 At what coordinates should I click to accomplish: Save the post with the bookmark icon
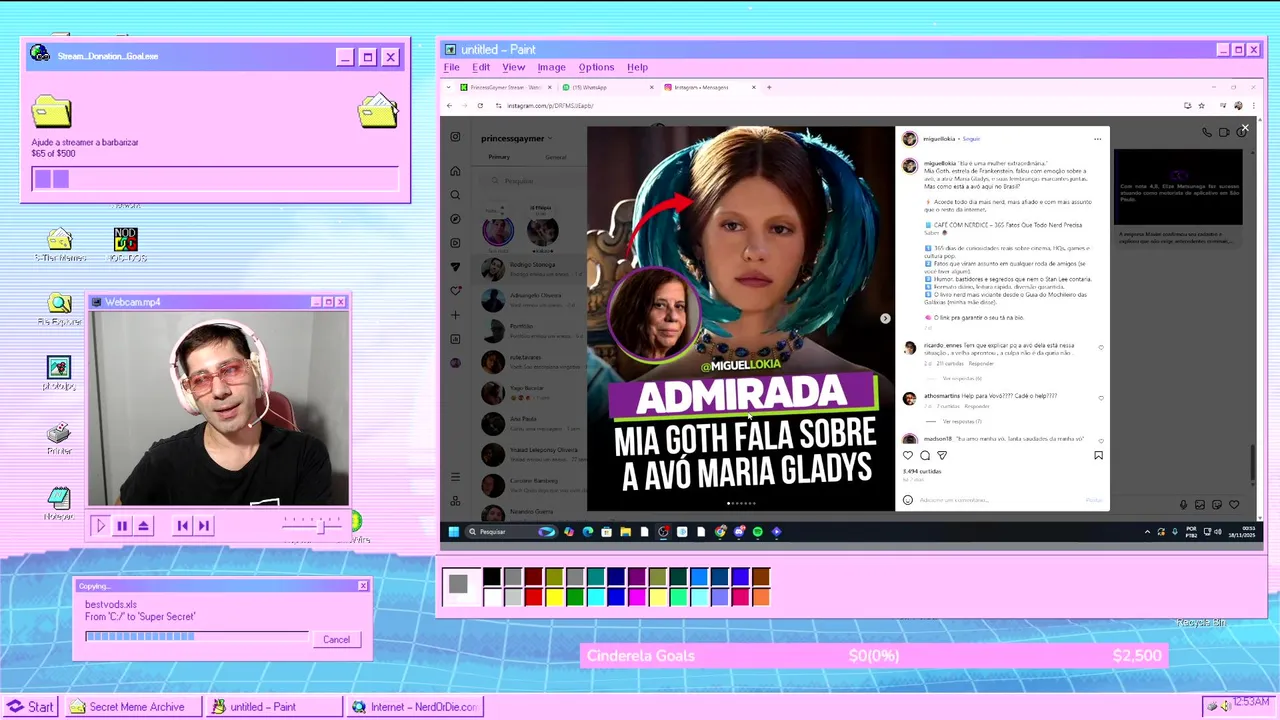click(1098, 455)
